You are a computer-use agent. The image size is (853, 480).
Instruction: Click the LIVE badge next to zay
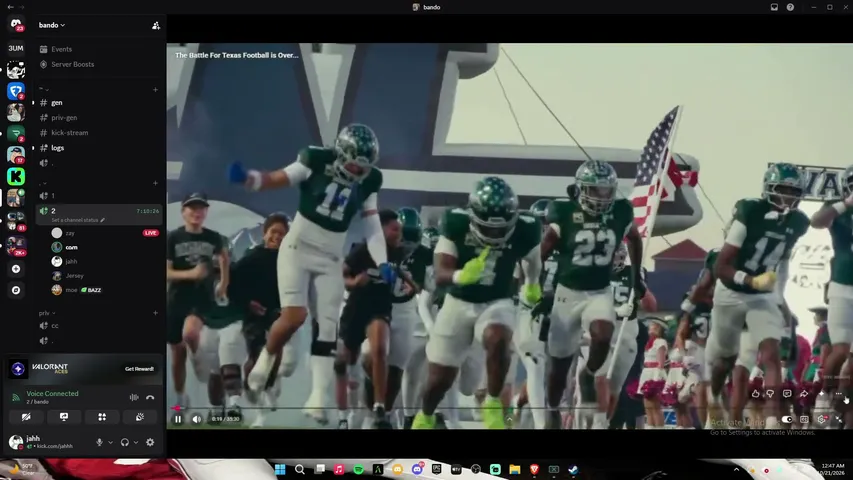pyautogui.click(x=151, y=233)
